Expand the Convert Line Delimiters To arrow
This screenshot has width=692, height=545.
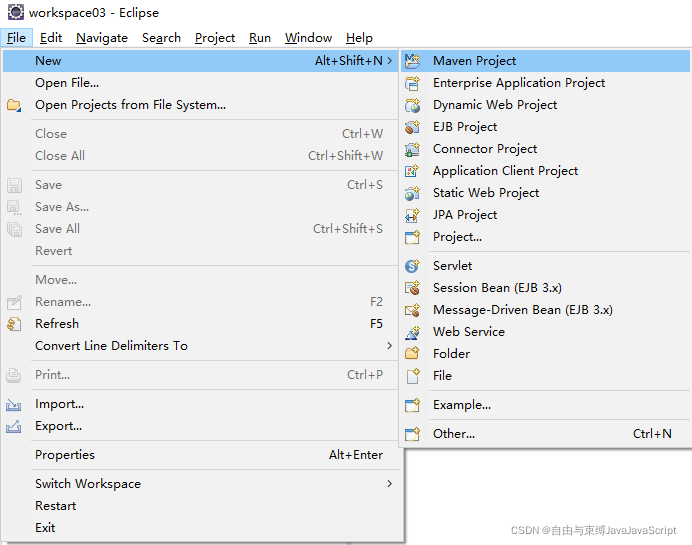(x=390, y=346)
